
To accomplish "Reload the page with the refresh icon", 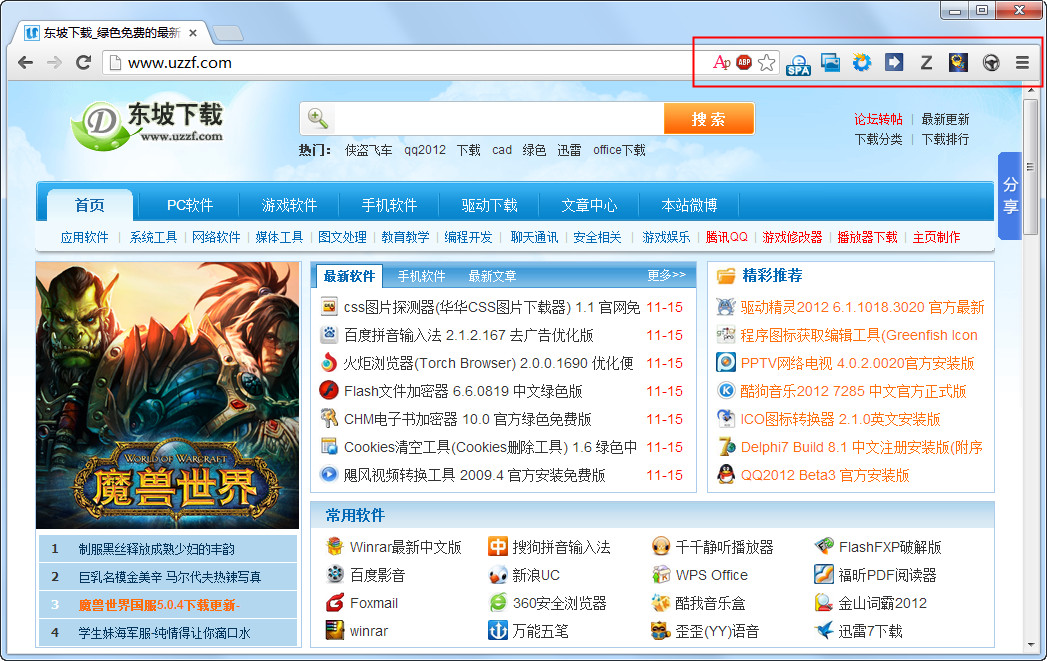I will pyautogui.click(x=83, y=63).
